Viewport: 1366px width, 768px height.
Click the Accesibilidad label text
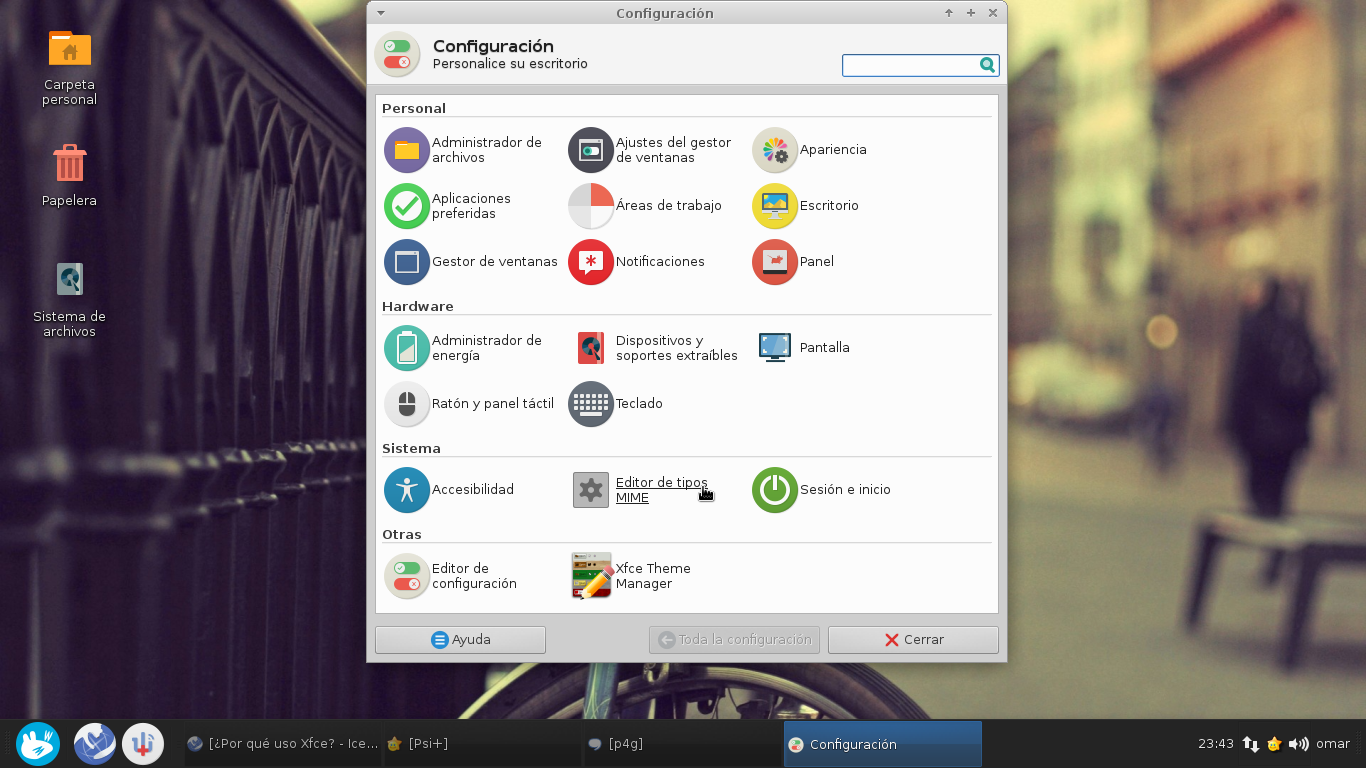click(473, 490)
